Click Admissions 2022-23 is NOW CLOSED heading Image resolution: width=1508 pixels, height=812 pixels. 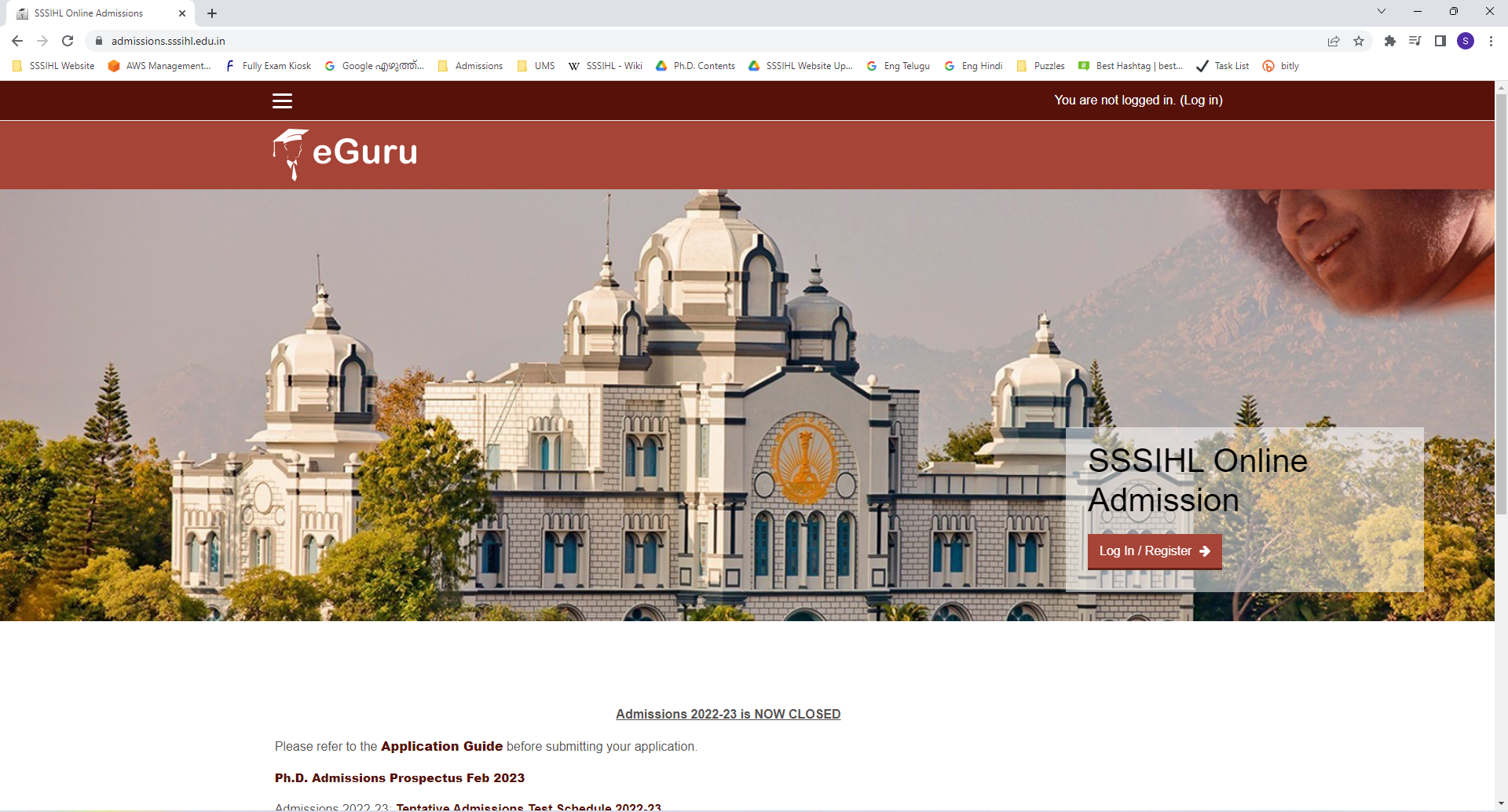(x=728, y=714)
